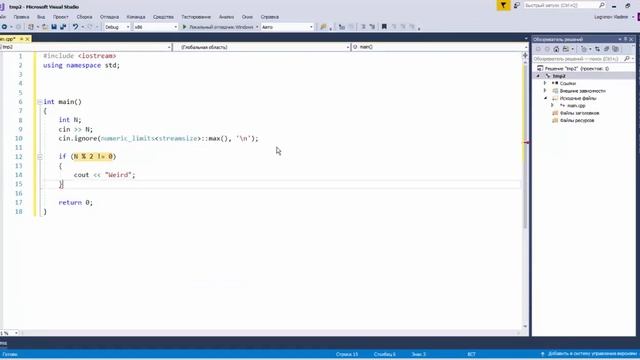640x360 pixels.
Task: Select the Файлы заголовков folder
Action: (579, 113)
